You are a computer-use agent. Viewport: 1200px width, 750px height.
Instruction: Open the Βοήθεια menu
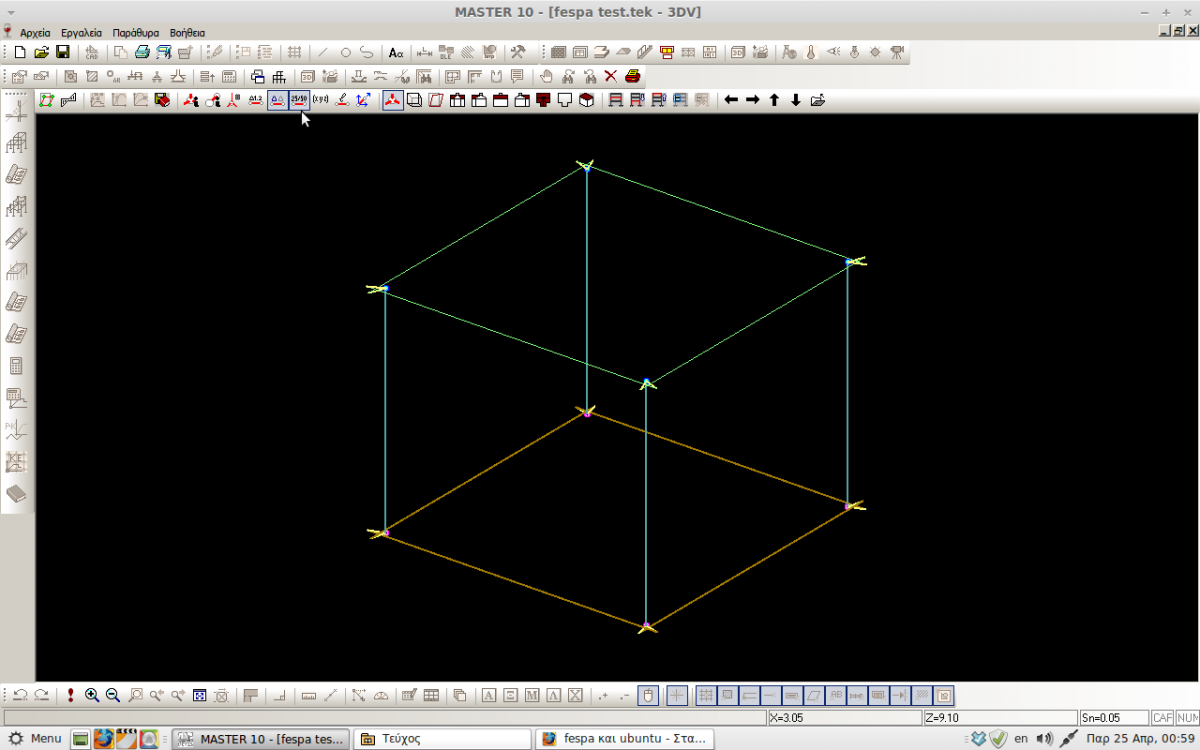(x=187, y=33)
